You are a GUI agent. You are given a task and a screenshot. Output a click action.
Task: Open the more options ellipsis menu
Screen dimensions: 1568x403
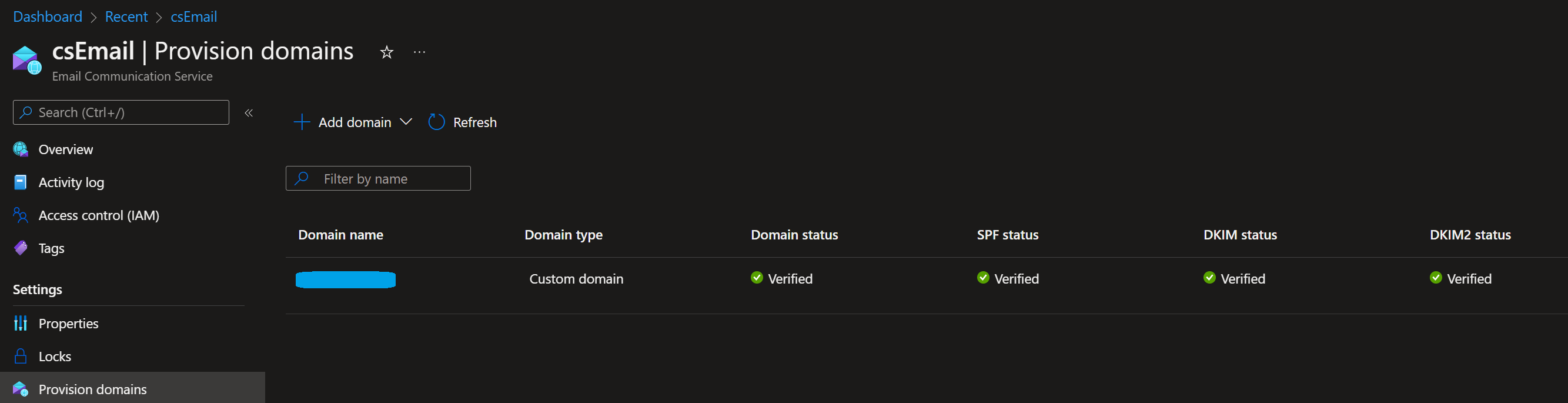coord(419,52)
